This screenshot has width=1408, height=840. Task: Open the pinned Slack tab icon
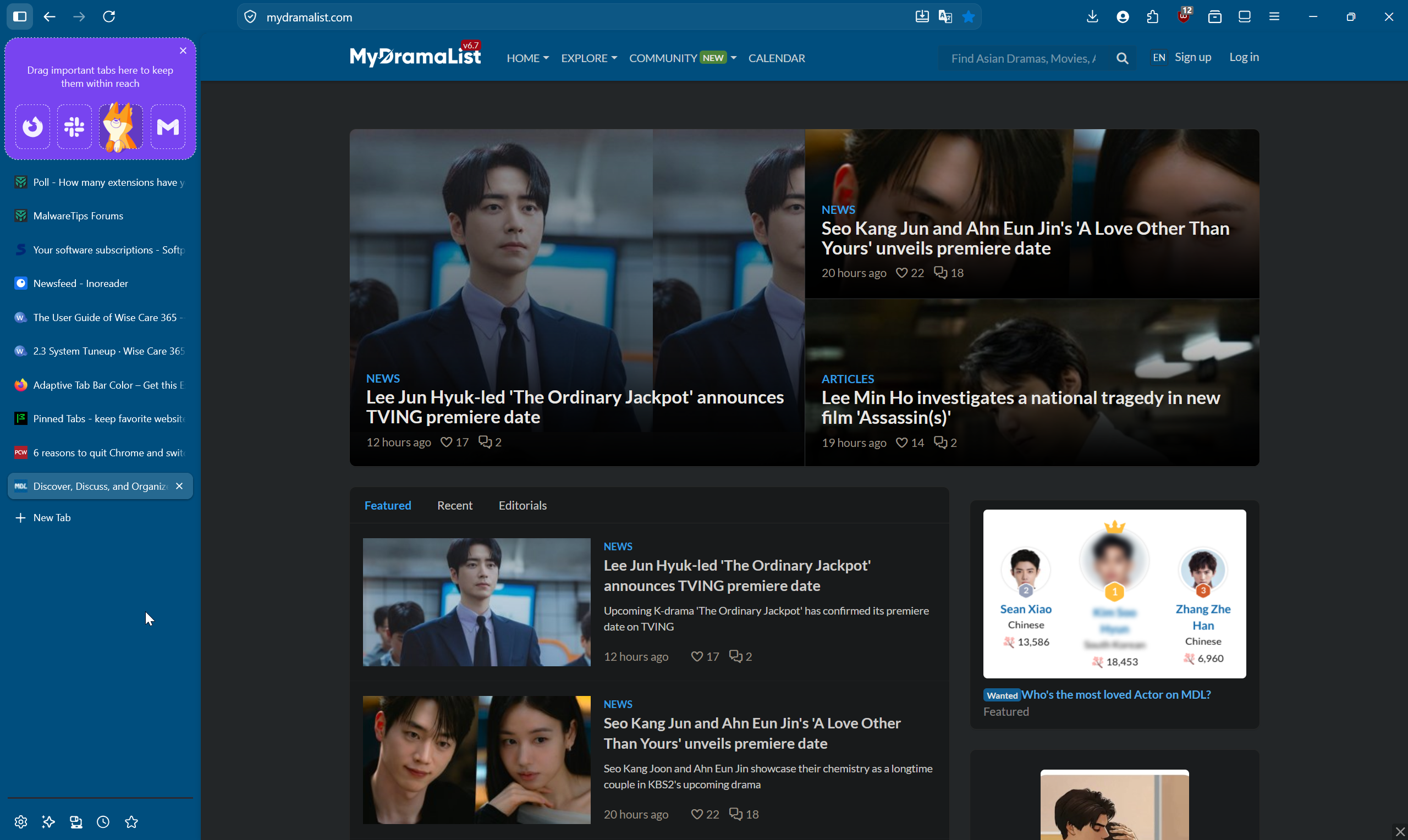(x=74, y=127)
